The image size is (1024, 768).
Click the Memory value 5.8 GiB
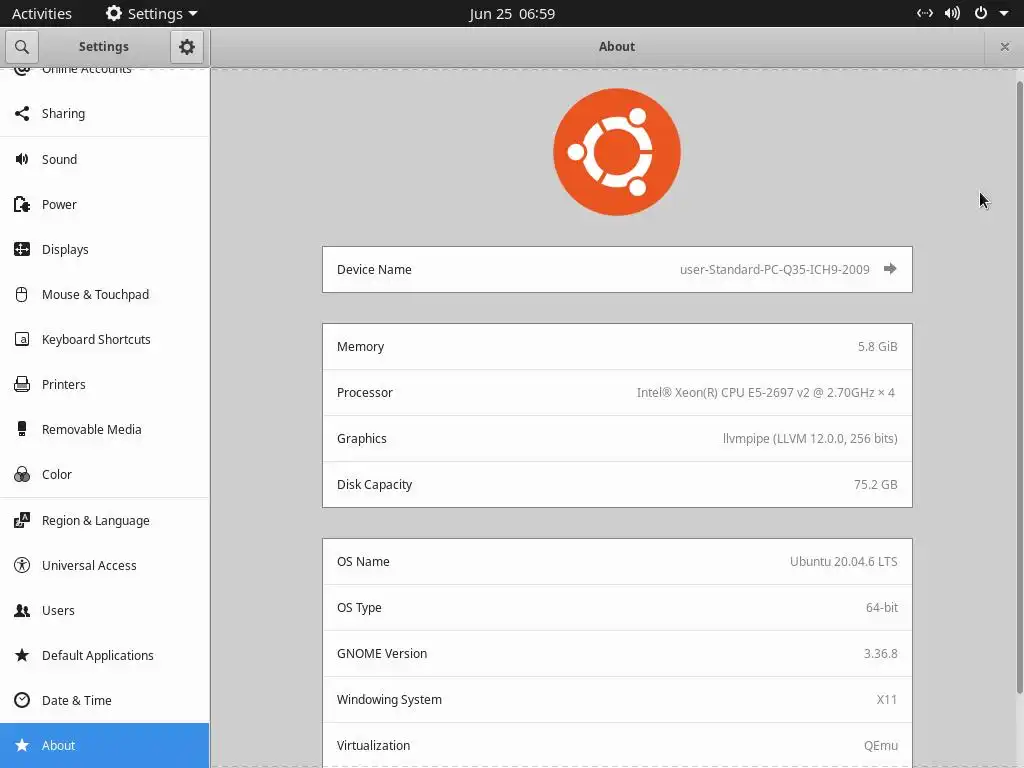[877, 346]
